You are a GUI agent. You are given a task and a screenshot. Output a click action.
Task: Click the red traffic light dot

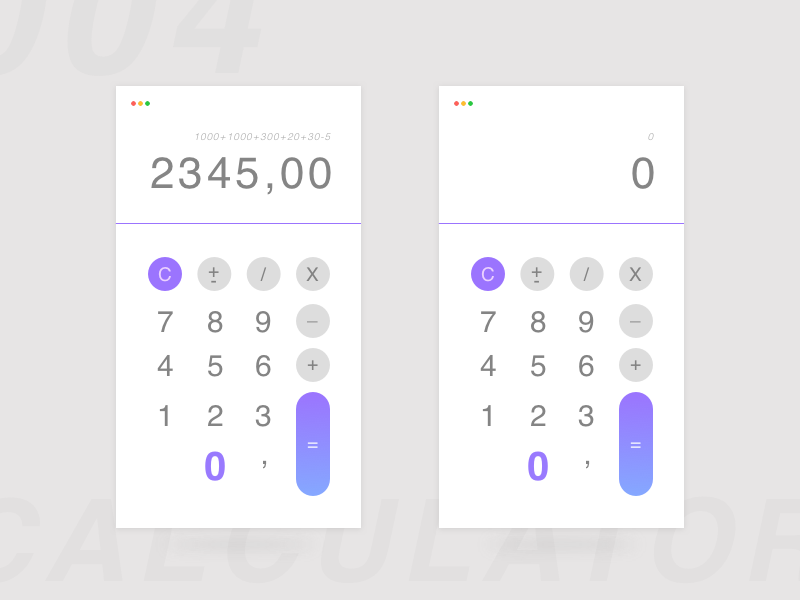tap(133, 102)
